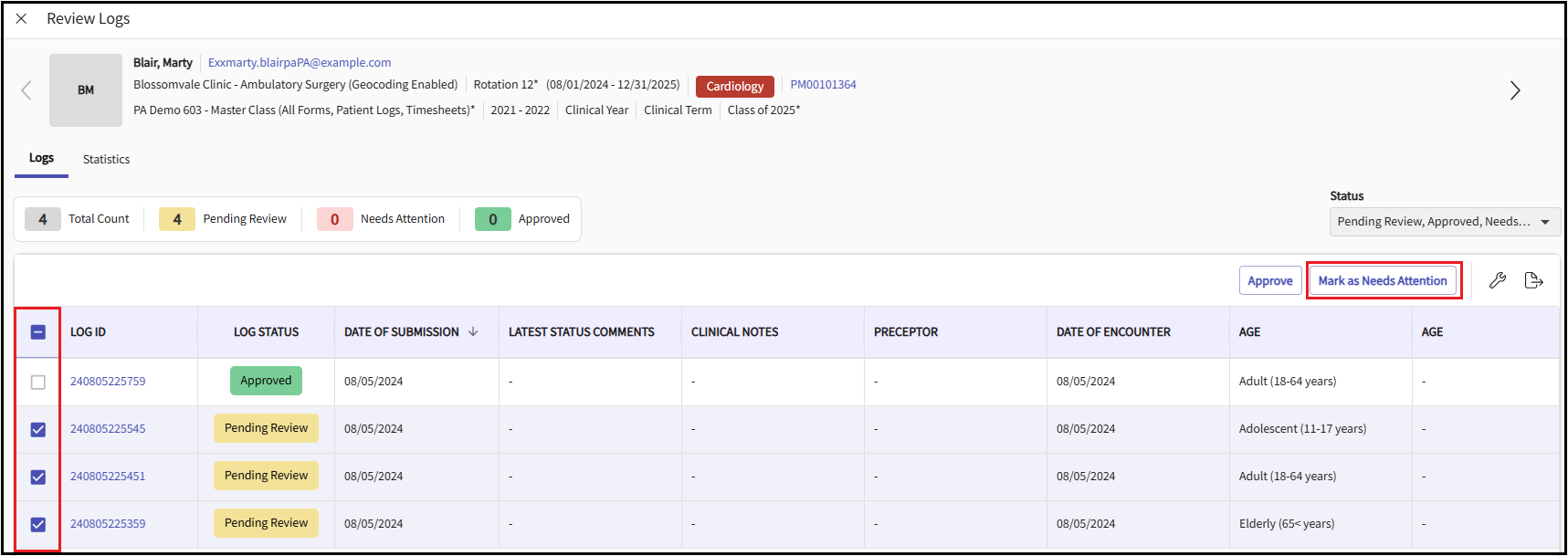The image size is (1568, 556).
Task: Go to next student using right chevron
Action: 1514,90
